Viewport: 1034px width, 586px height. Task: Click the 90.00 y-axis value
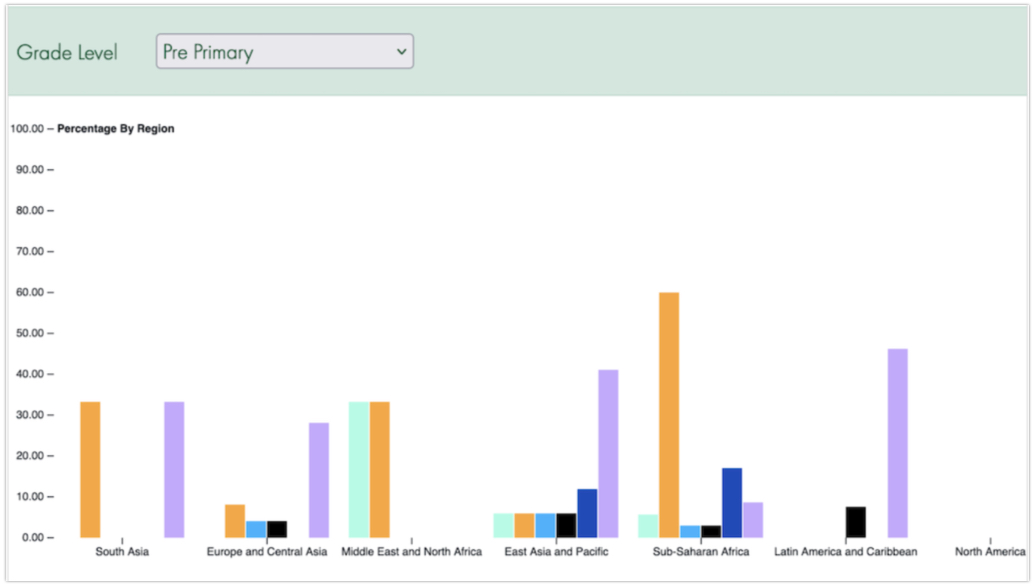[x=30, y=169]
